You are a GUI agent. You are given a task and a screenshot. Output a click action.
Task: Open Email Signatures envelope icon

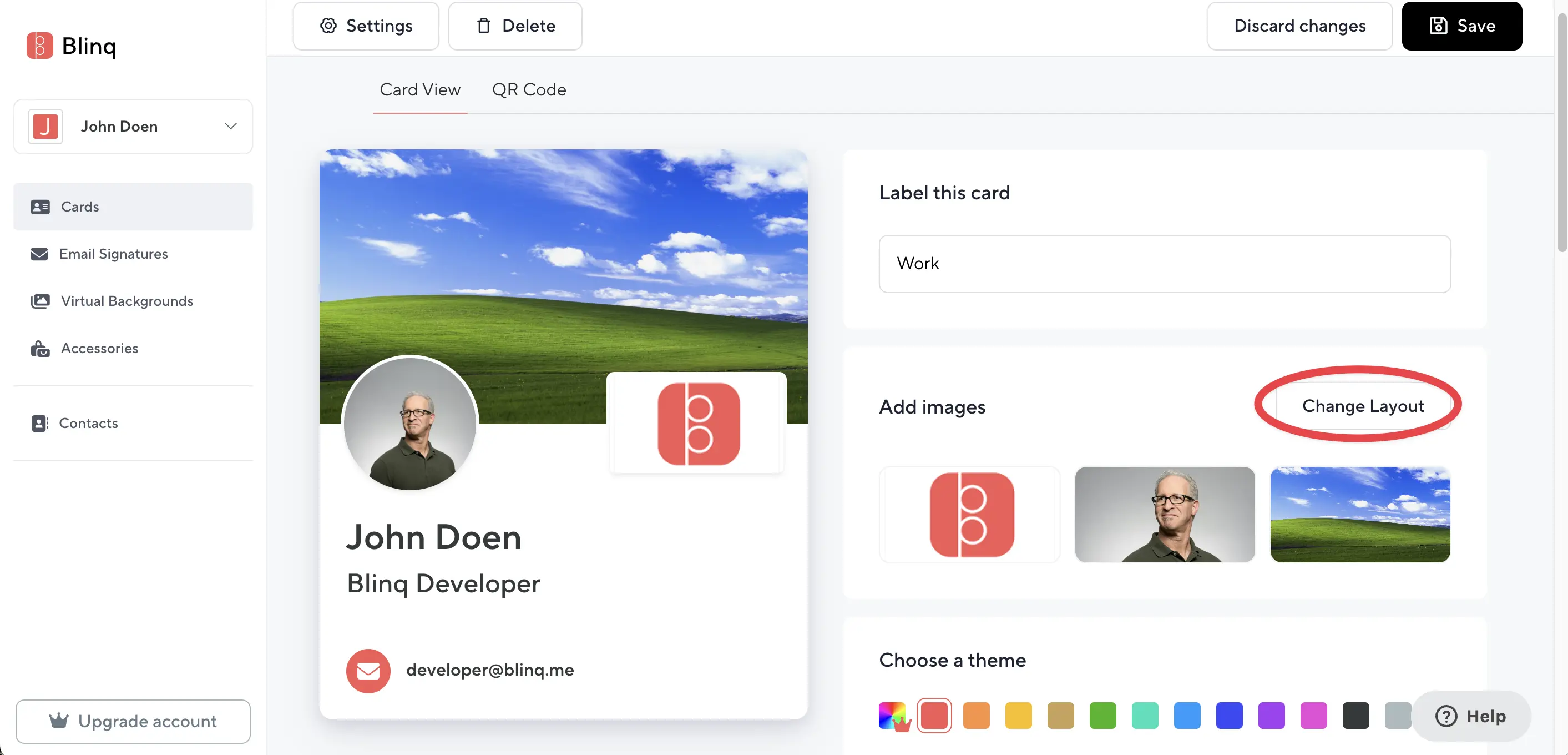click(39, 254)
